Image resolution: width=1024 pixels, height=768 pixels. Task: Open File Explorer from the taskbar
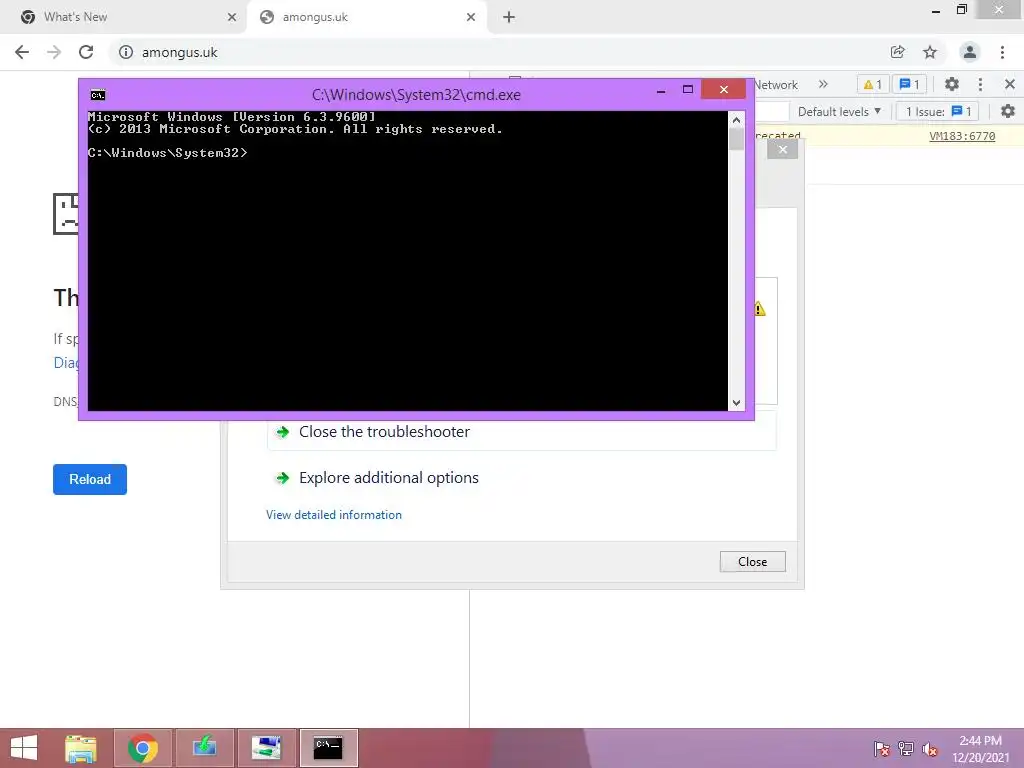pos(81,748)
